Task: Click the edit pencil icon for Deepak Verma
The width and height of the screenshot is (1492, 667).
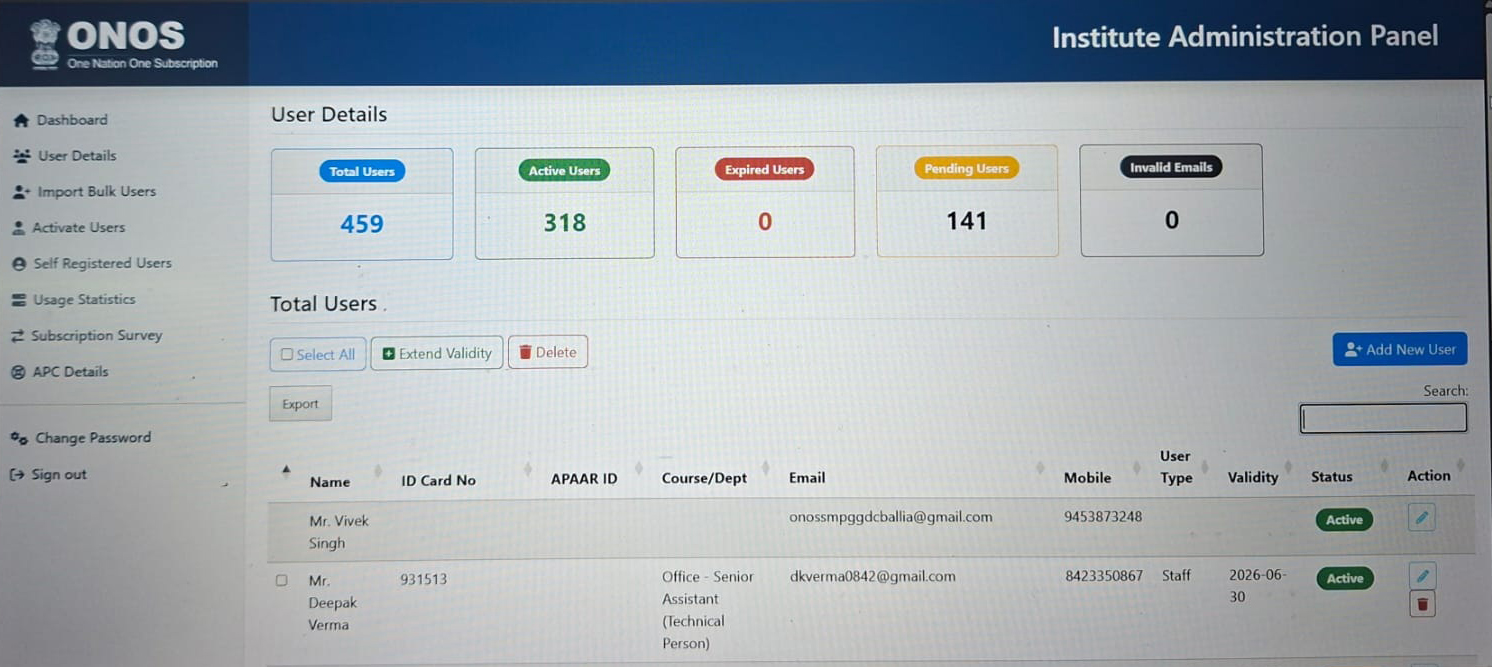Action: (x=1422, y=576)
